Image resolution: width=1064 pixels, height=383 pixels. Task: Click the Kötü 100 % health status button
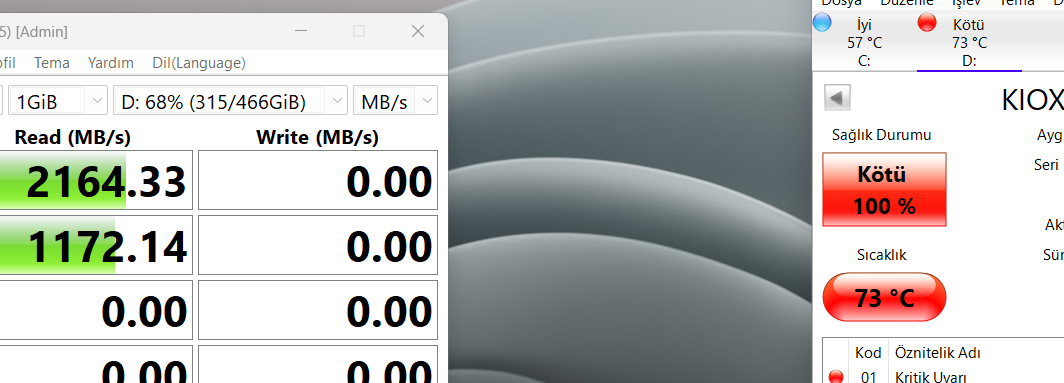point(884,189)
